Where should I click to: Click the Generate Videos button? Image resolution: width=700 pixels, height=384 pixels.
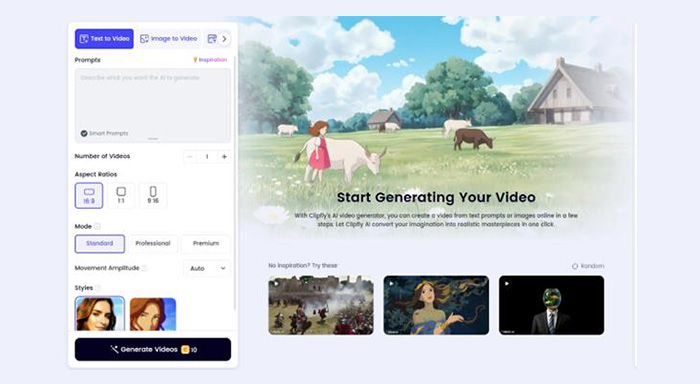(x=153, y=349)
